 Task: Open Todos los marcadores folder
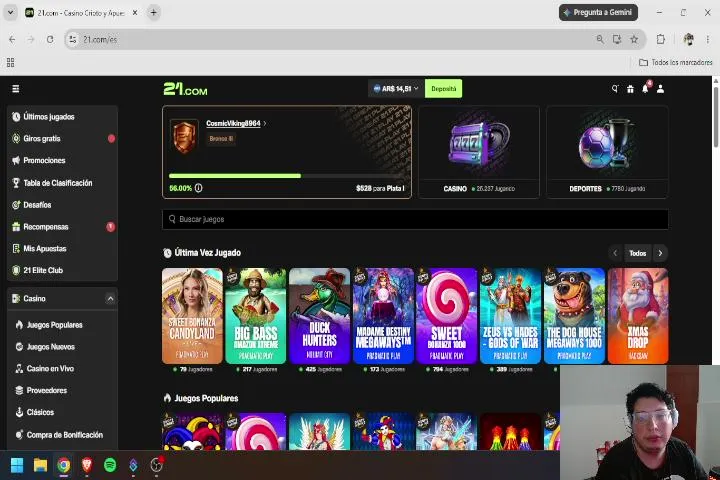676,62
